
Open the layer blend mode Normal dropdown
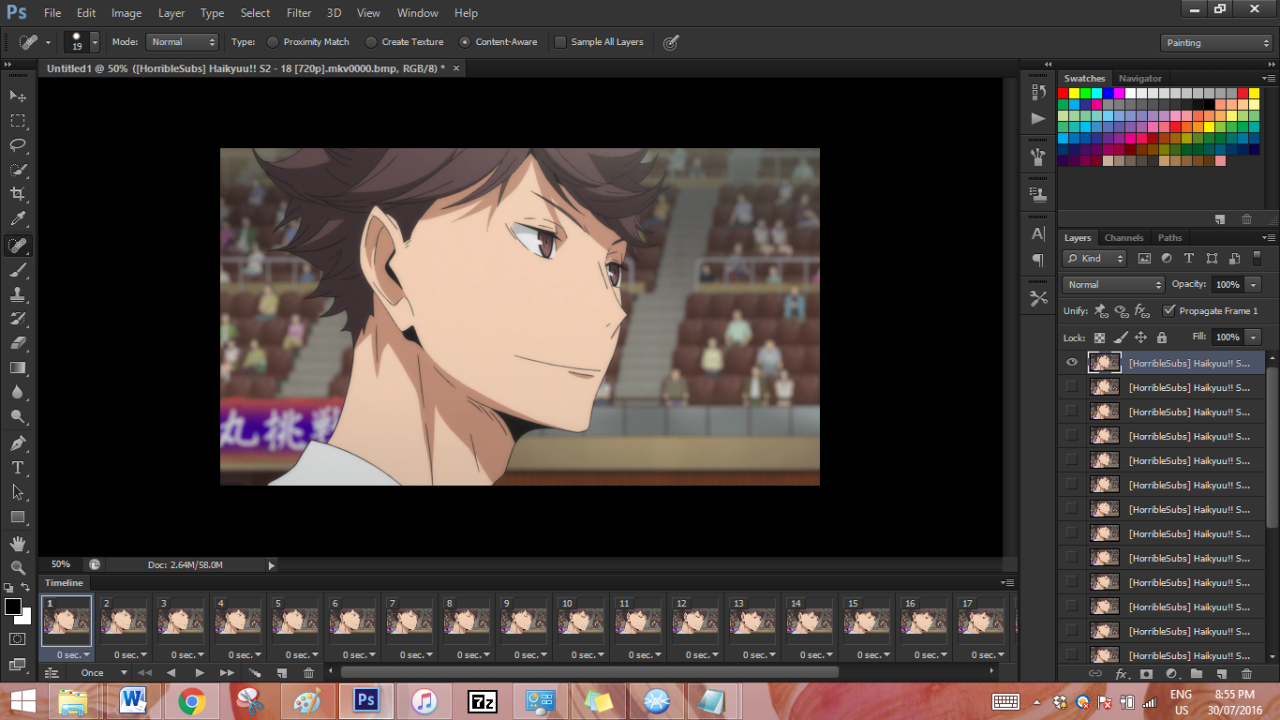1114,285
